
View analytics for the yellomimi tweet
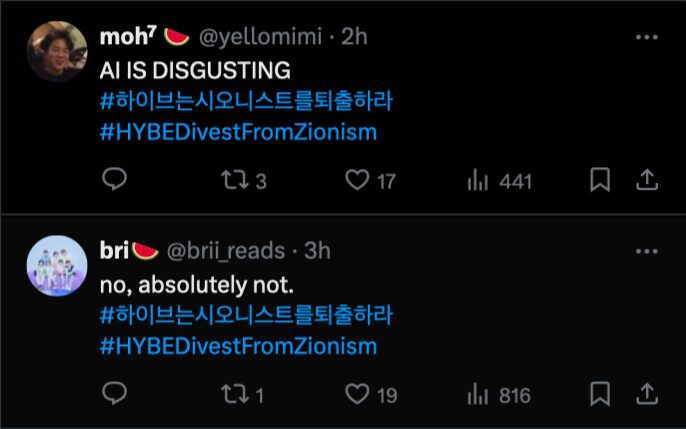pyautogui.click(x=478, y=180)
